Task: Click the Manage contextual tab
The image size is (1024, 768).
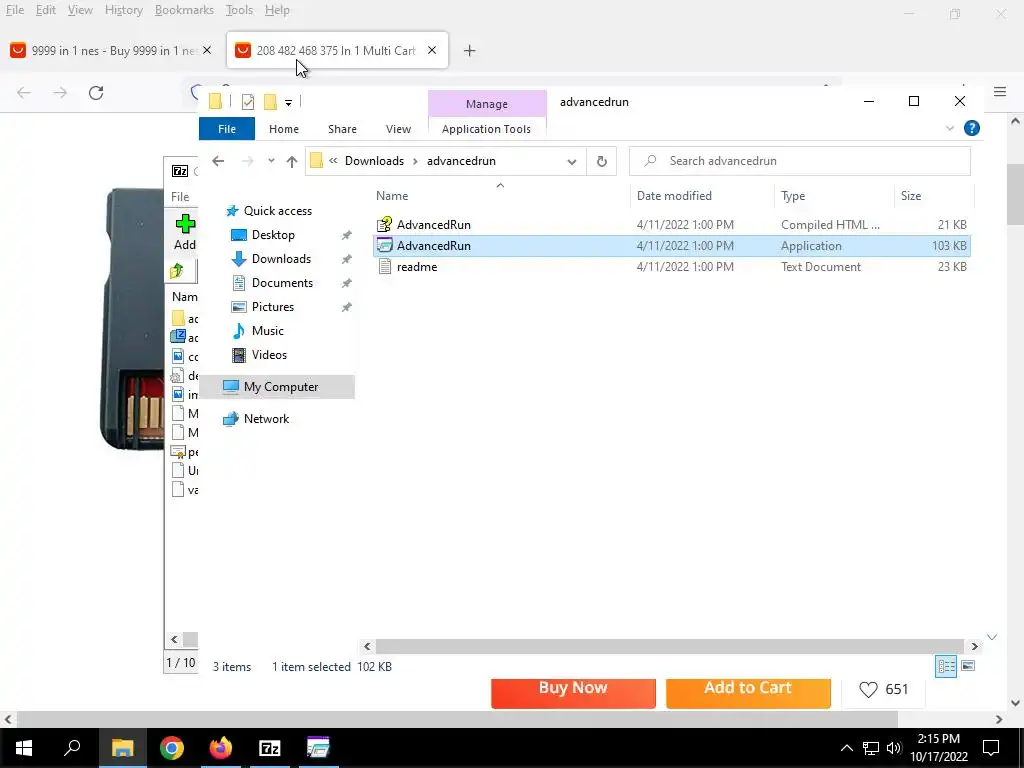Action: coord(487,104)
